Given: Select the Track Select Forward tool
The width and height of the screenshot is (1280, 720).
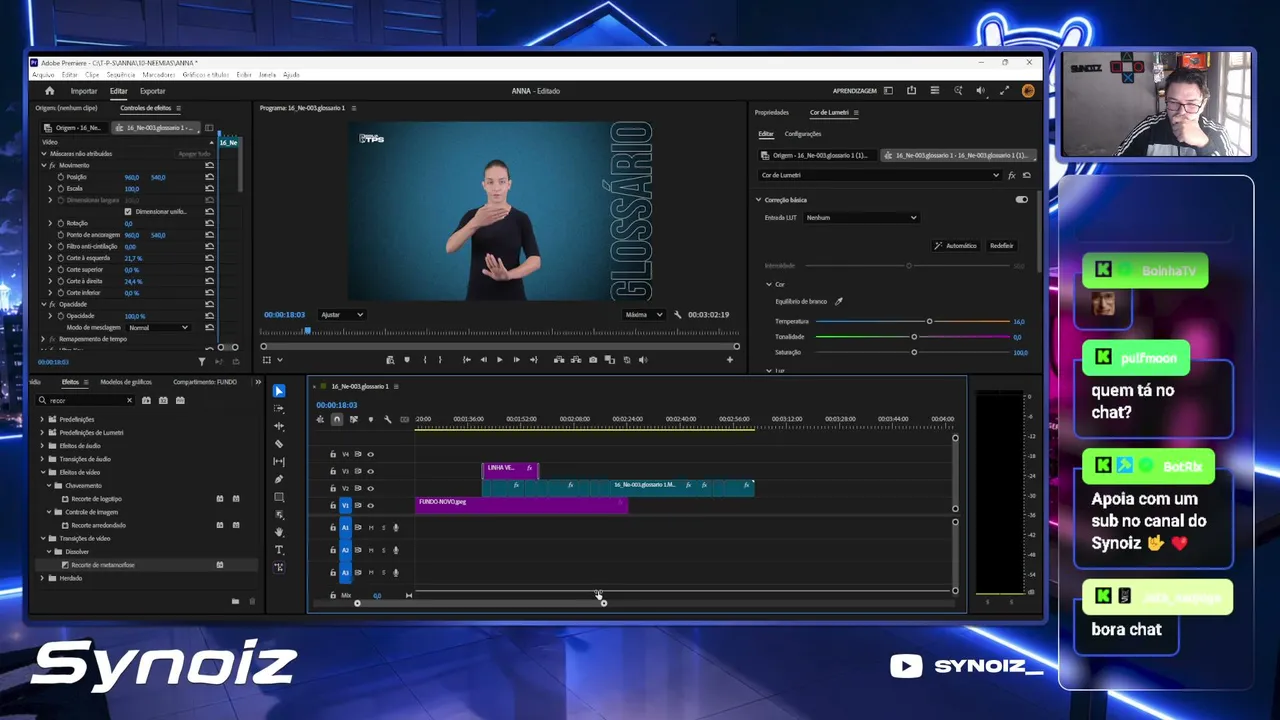Looking at the screenshot, I should coord(279,408).
